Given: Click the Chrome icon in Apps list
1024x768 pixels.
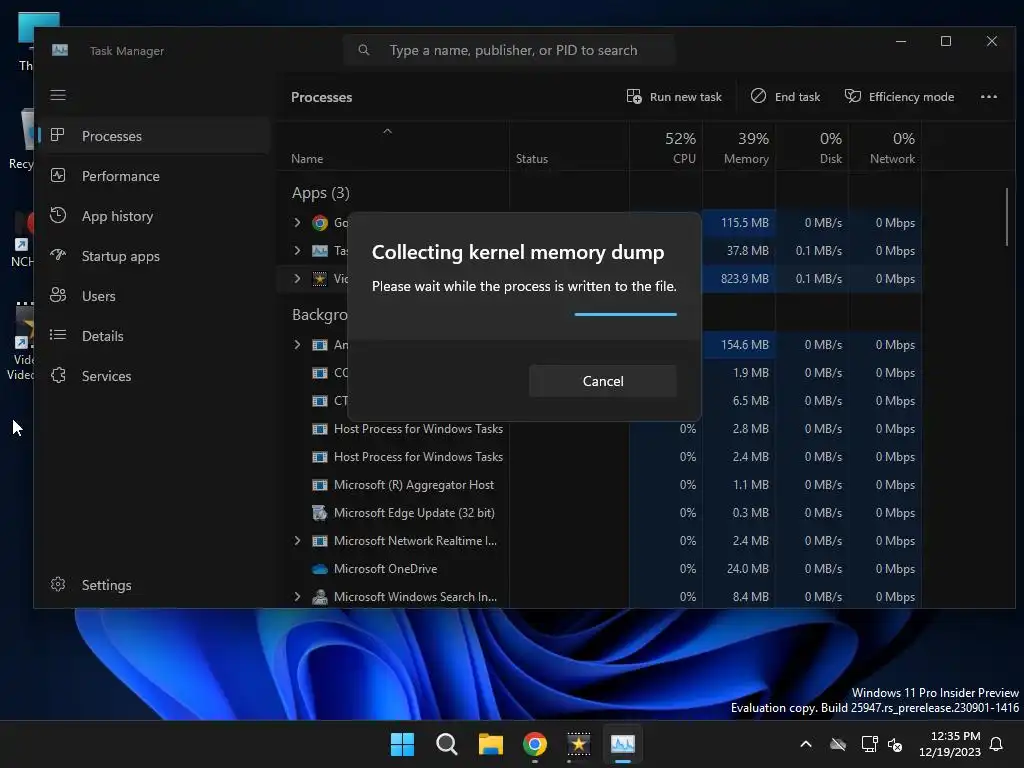Looking at the screenshot, I should (319, 223).
